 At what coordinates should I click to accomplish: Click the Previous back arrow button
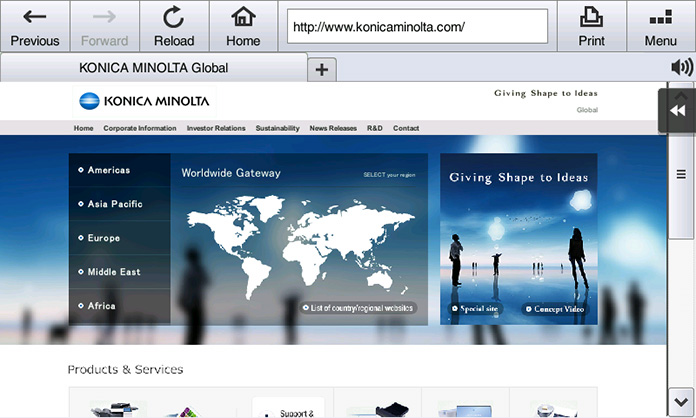click(x=34, y=26)
